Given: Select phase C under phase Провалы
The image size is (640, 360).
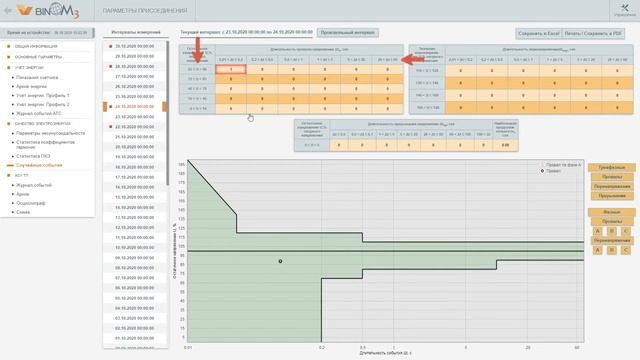Looking at the screenshot, I should tap(626, 231).
